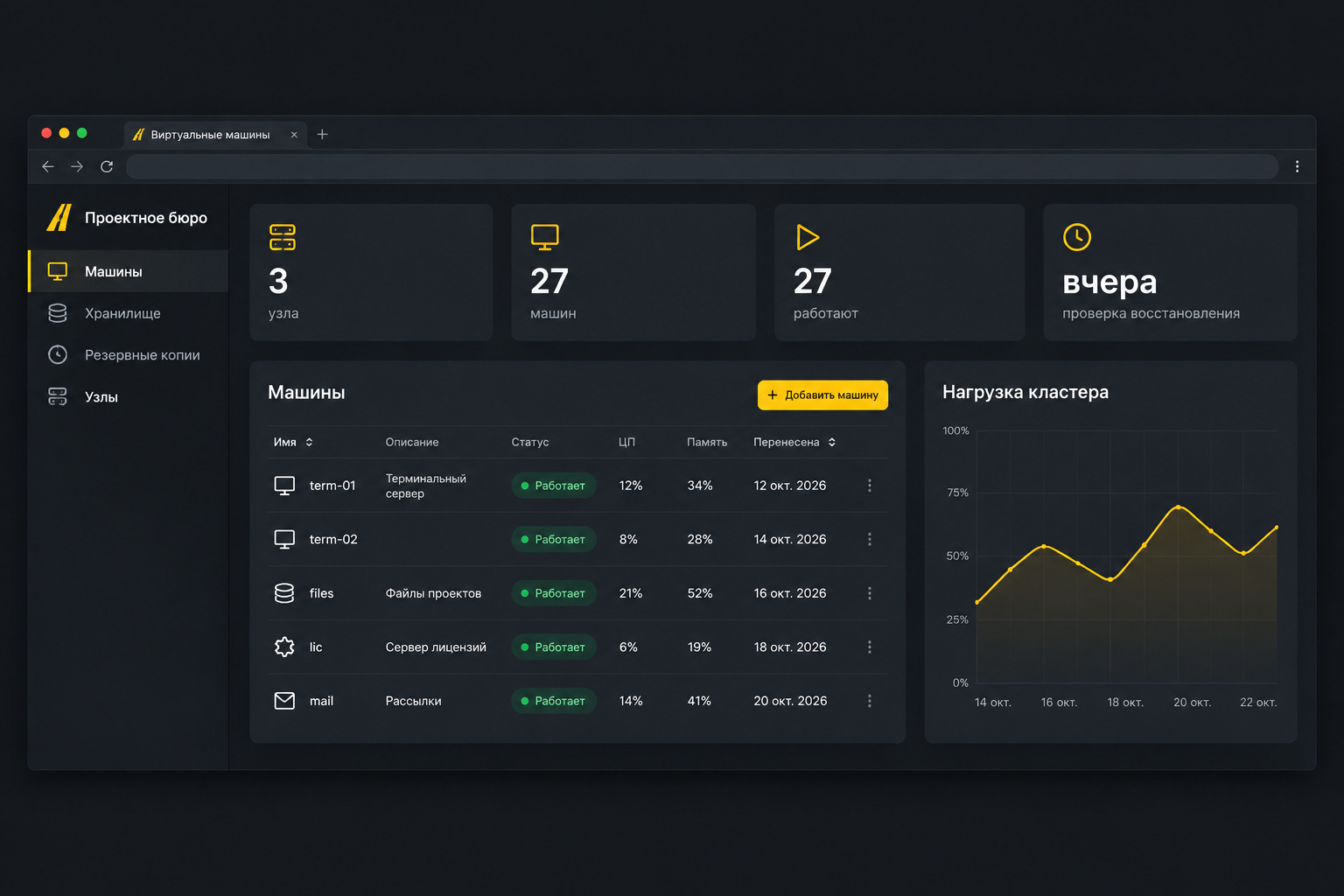This screenshot has height=896, width=1344.
Task: Click the monitor icon of term-01
Action: (x=284, y=486)
